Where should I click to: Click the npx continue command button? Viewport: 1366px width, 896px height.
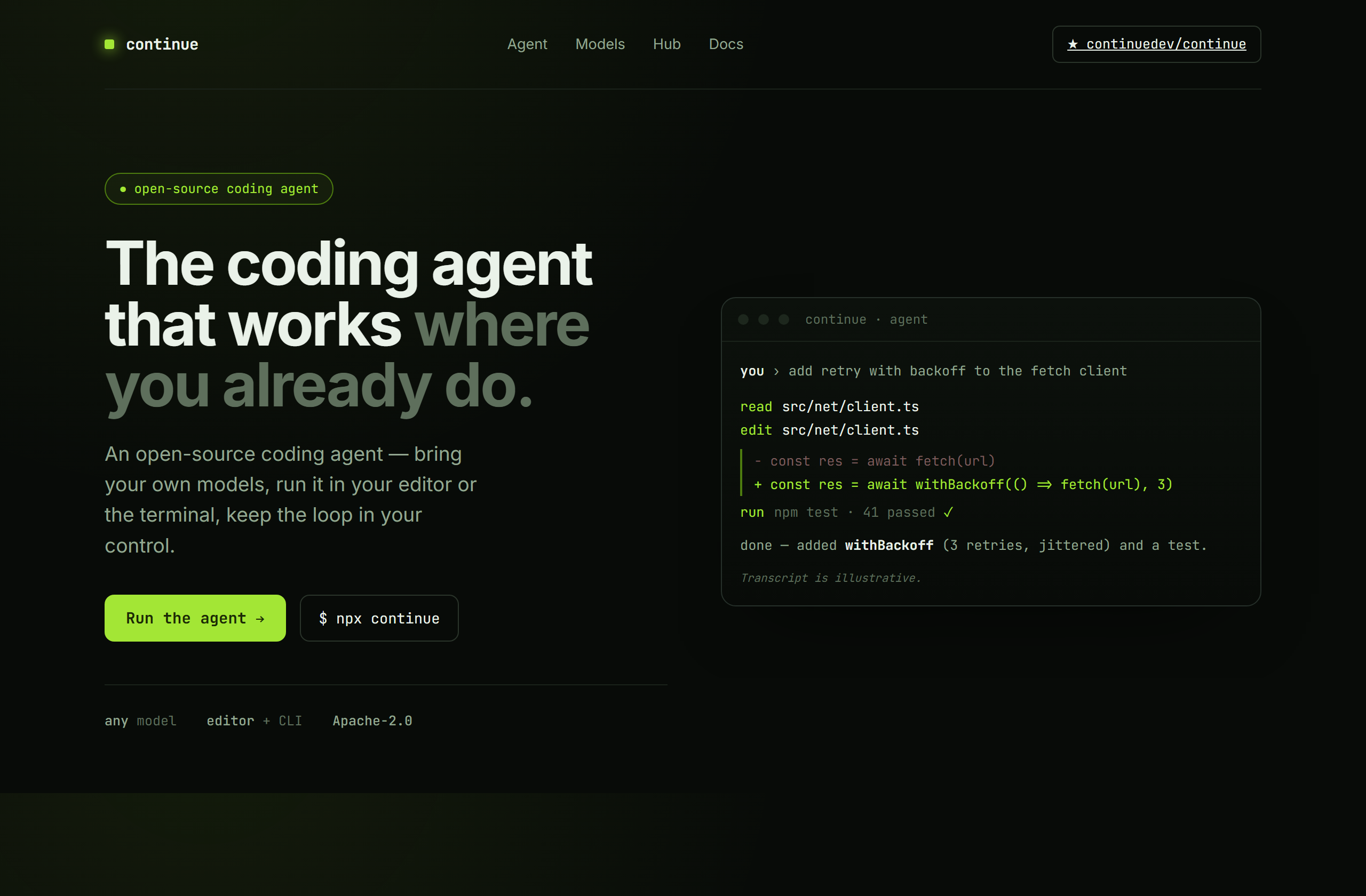[379, 618]
